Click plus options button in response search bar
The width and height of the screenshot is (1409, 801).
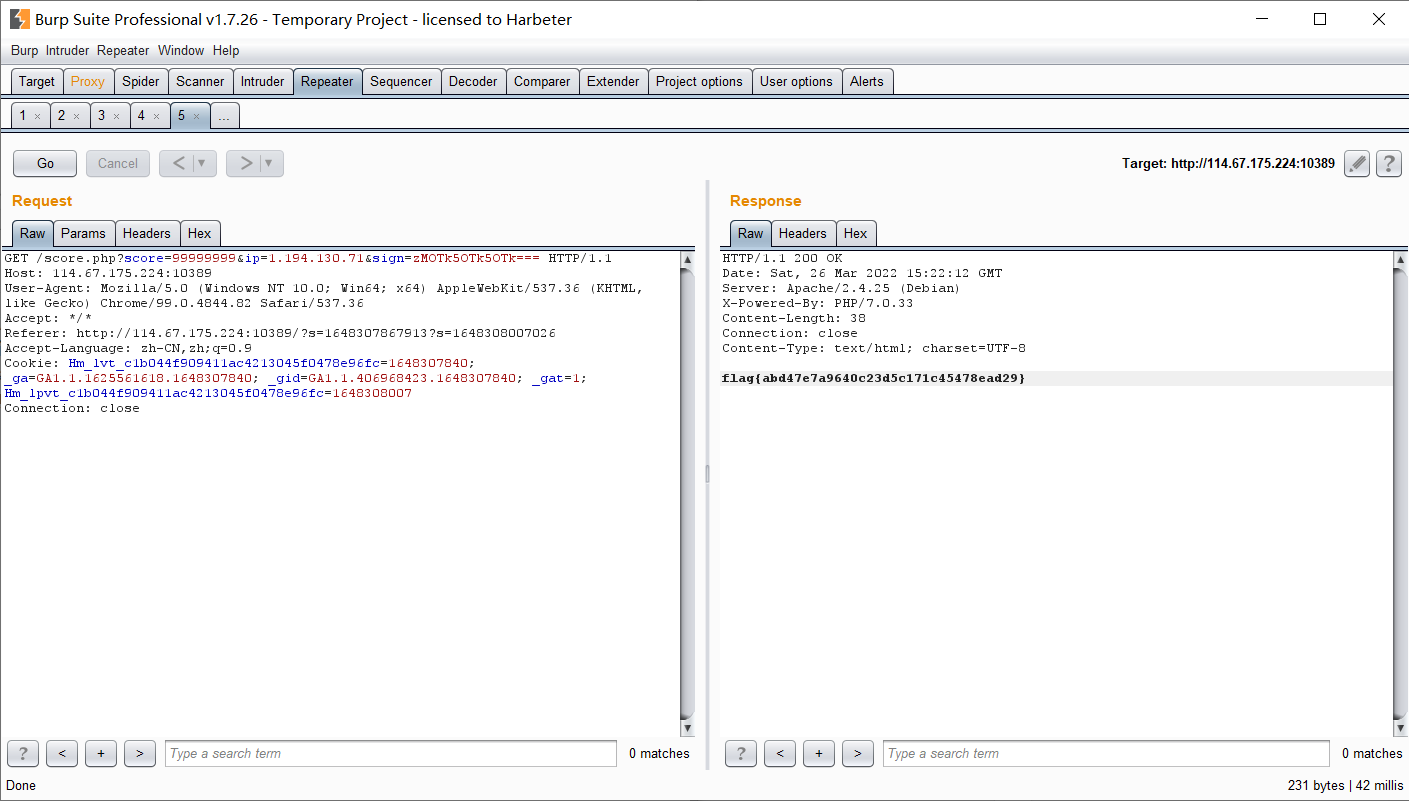819,753
